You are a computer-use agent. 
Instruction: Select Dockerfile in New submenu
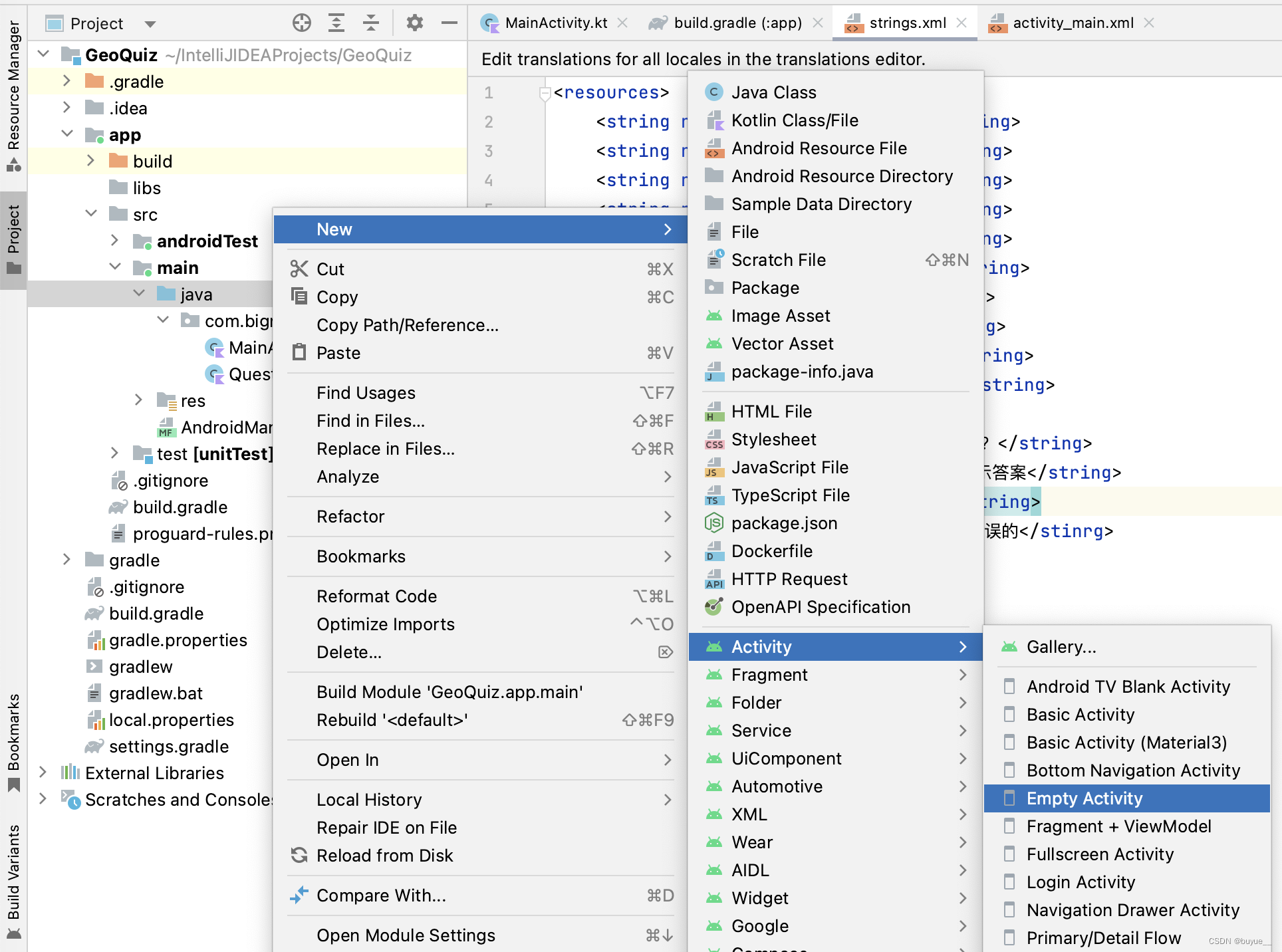pyautogui.click(x=836, y=551)
